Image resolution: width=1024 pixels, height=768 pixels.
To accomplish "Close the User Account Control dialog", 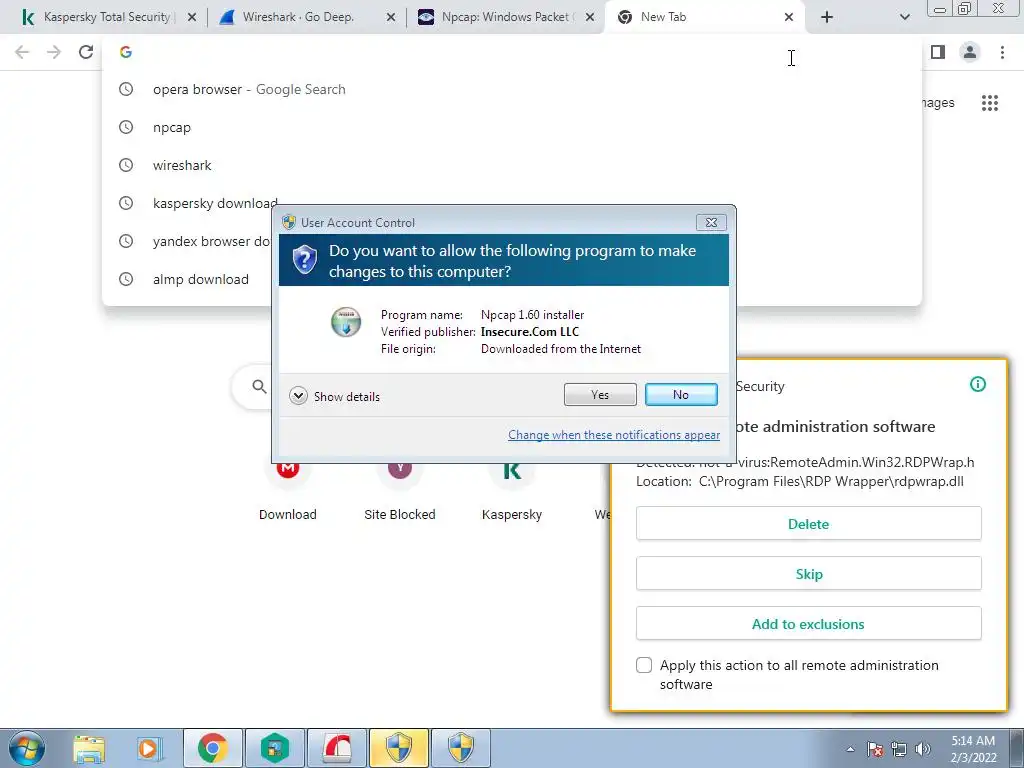I will coord(711,223).
